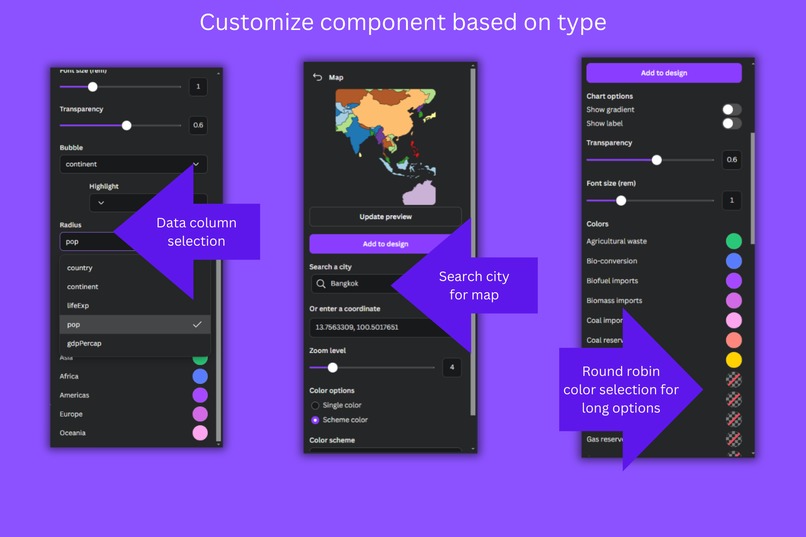This screenshot has height=537, width=806.
Task: Choose country from the column list
Action: click(135, 268)
